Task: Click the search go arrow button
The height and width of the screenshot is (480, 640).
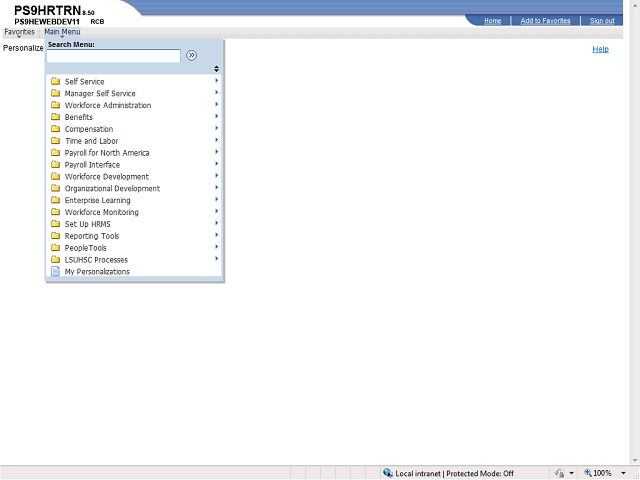Action: click(x=191, y=56)
